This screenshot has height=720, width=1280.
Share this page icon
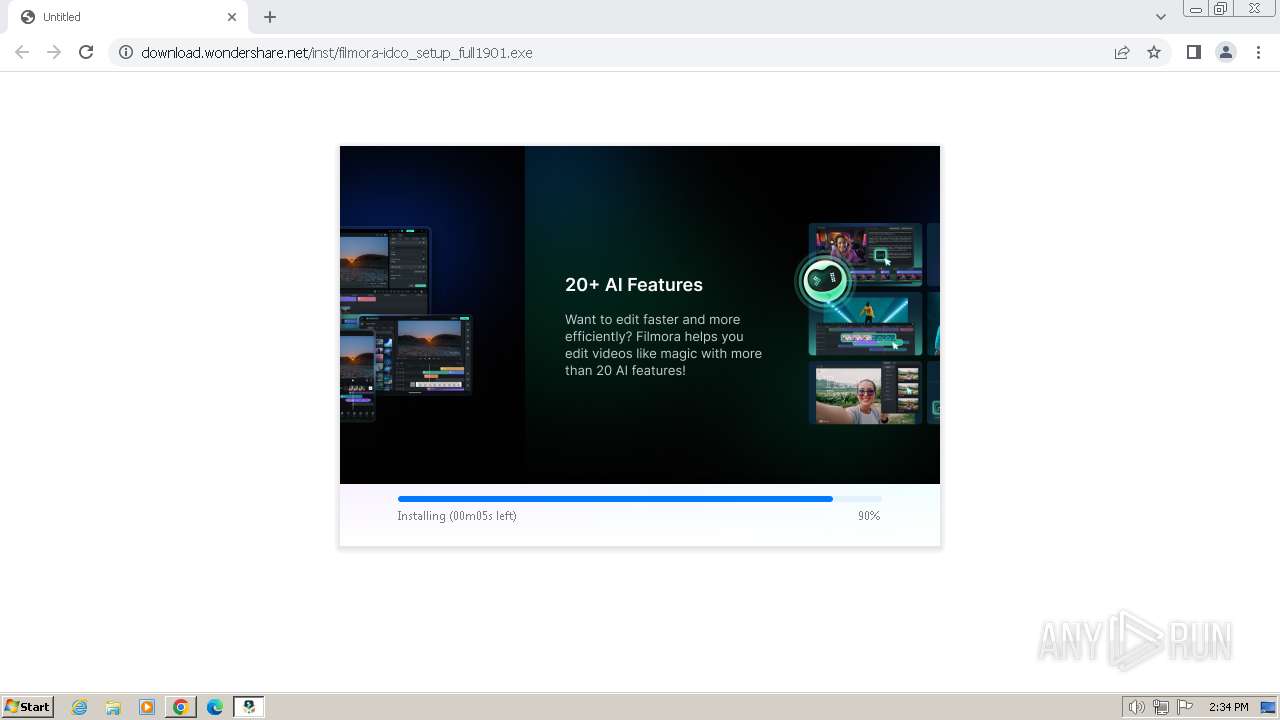(1122, 52)
